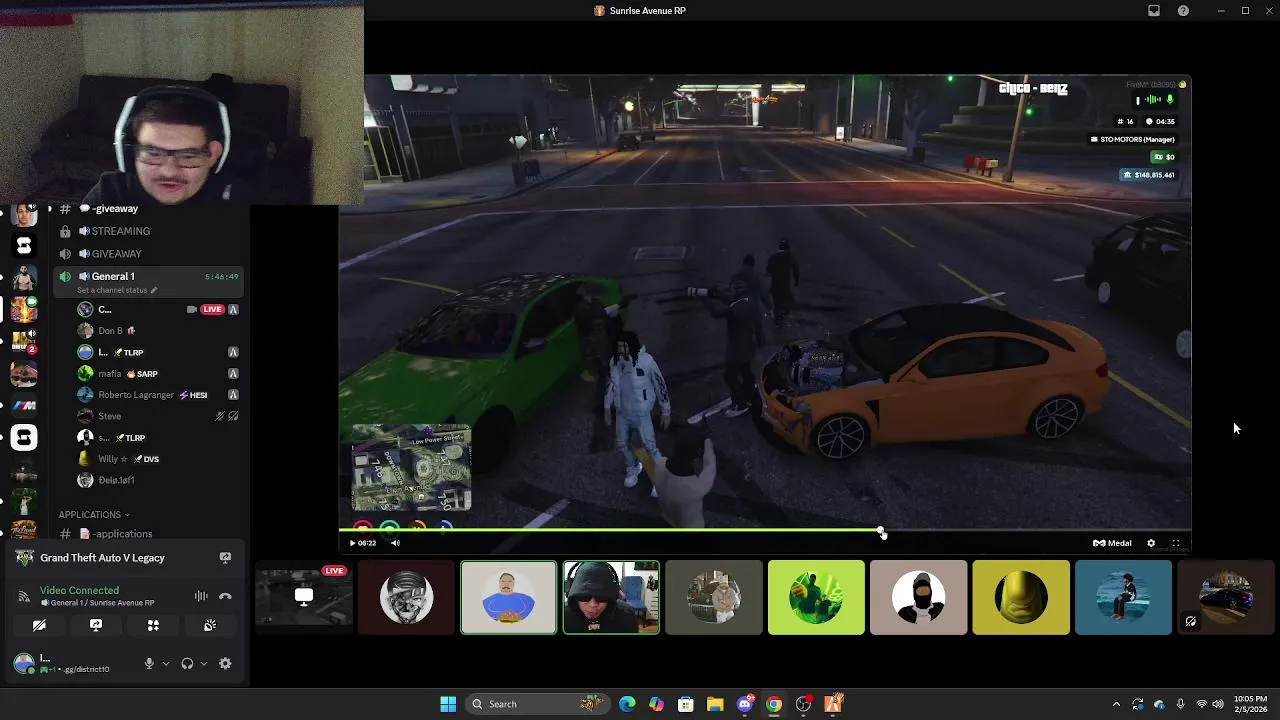Image resolution: width=1280 pixels, height=720 pixels.
Task: Click the Medal logo link in player
Action: (1112, 543)
